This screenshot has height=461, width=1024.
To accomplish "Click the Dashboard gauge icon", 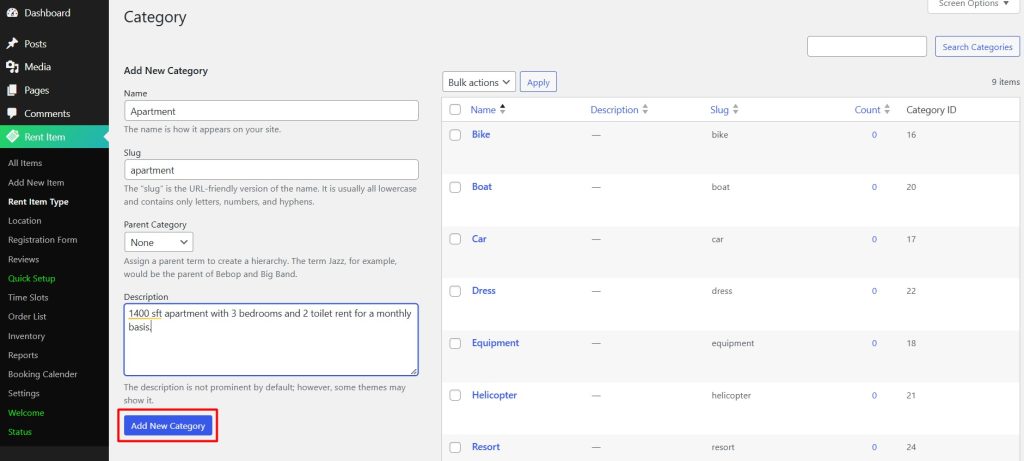I will 12,13.
